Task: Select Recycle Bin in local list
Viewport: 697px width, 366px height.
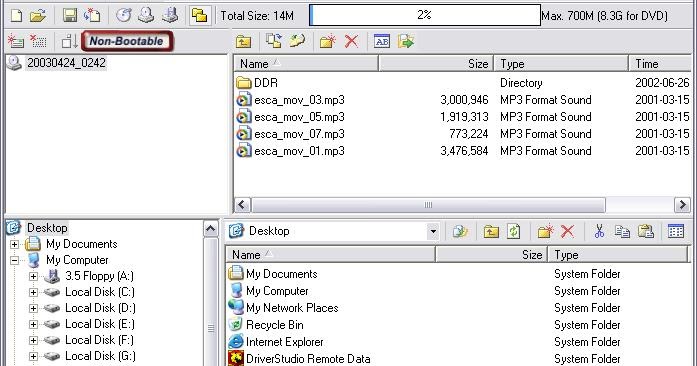Action: coord(275,325)
